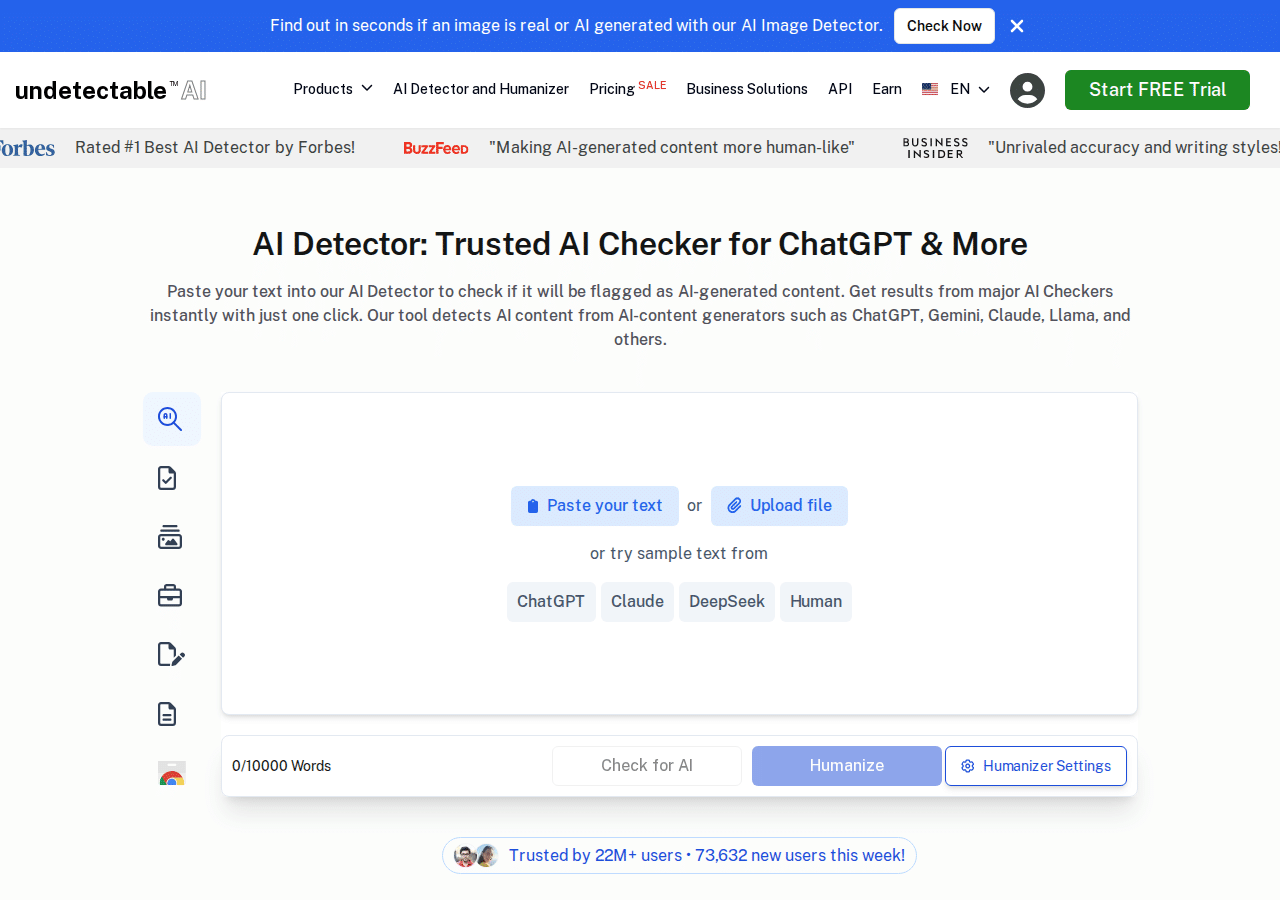Open AI Detector and Humanizer page
Viewport: 1280px width, 900px height.
(481, 89)
